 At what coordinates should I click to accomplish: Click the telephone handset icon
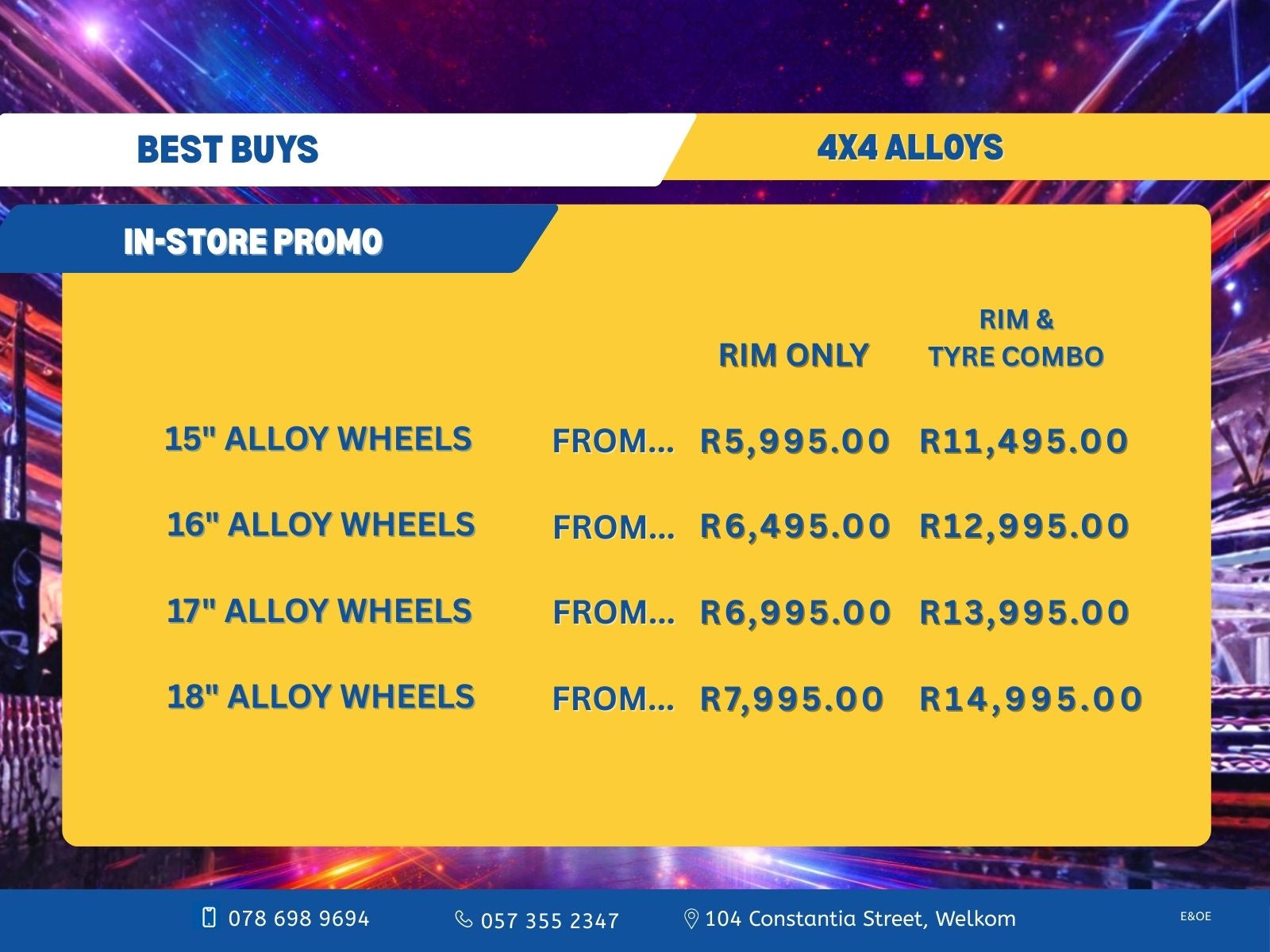click(x=464, y=919)
